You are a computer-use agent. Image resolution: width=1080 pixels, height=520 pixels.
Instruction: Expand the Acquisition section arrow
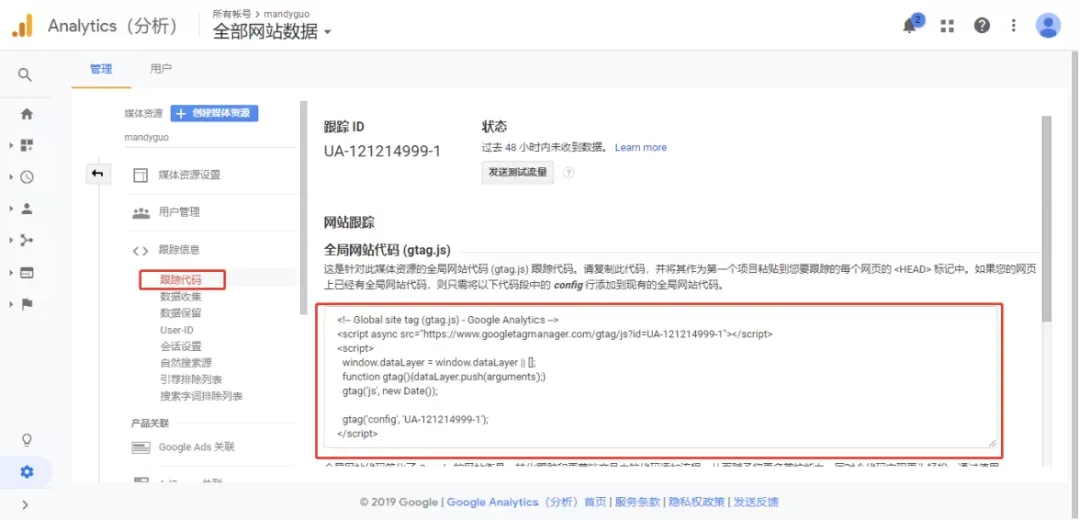[x=11, y=240]
